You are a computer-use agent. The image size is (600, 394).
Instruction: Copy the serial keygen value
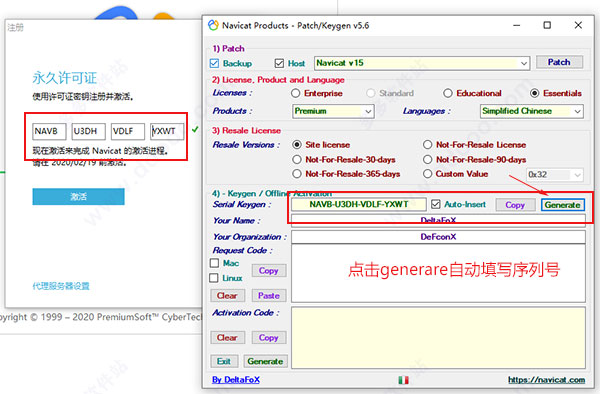click(x=515, y=205)
